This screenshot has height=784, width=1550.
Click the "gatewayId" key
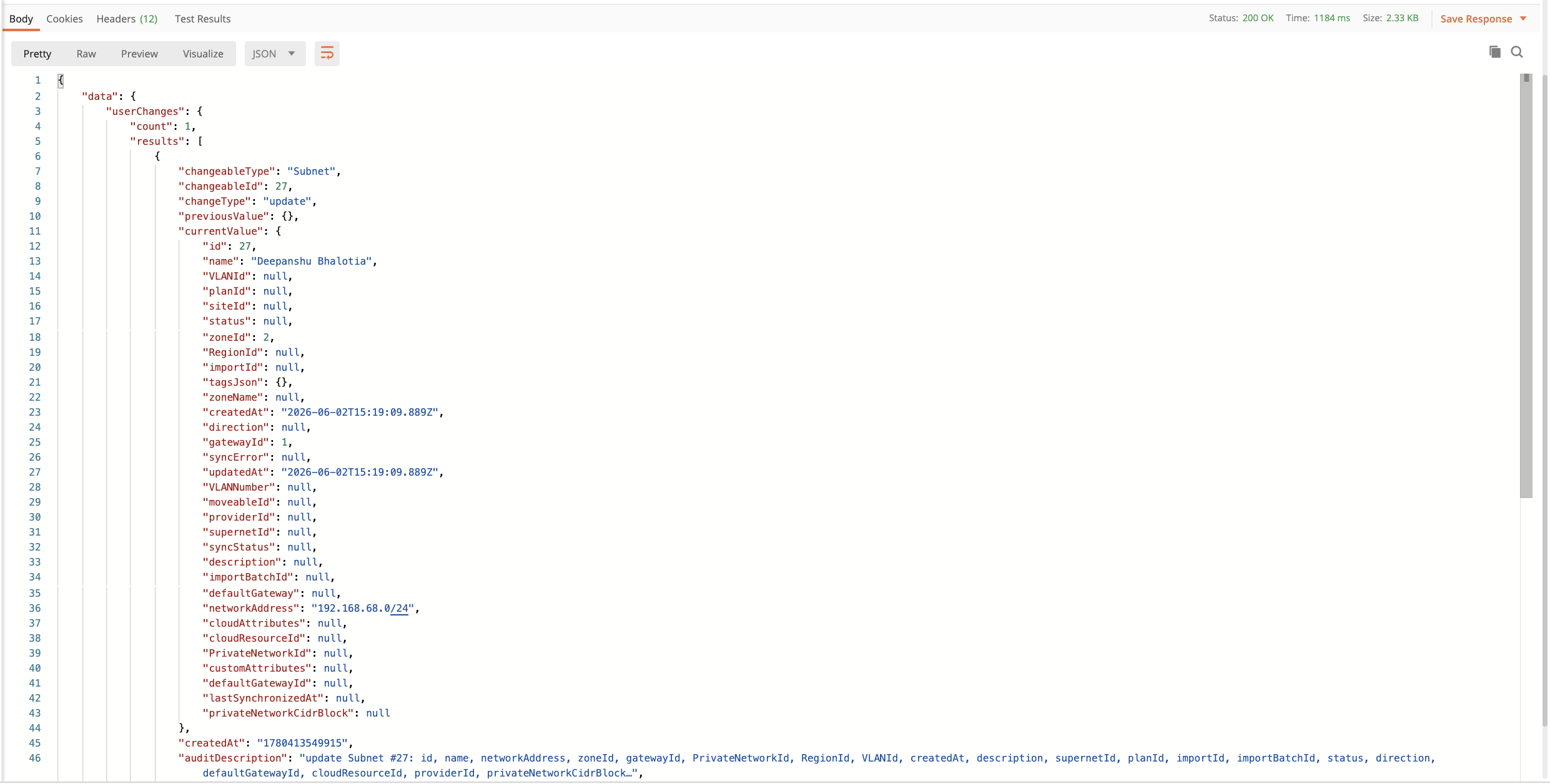point(236,442)
